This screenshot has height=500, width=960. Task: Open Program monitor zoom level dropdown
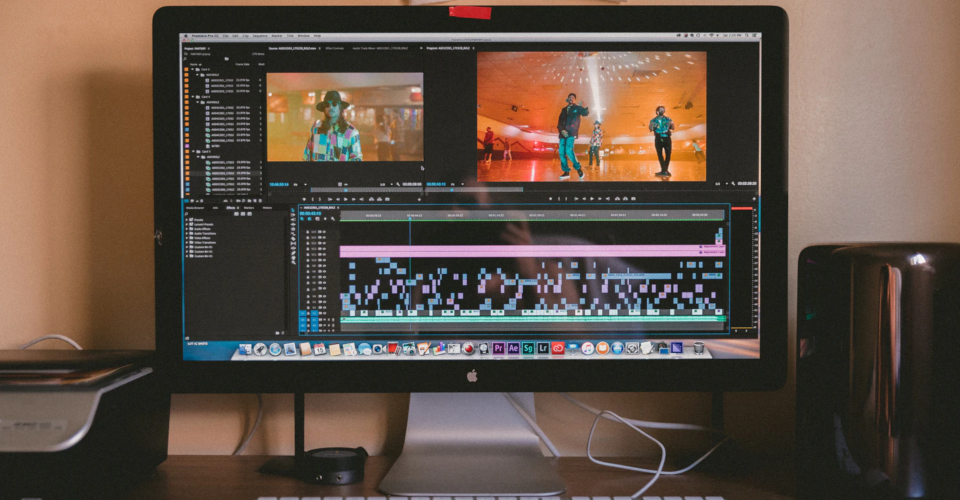point(457,184)
